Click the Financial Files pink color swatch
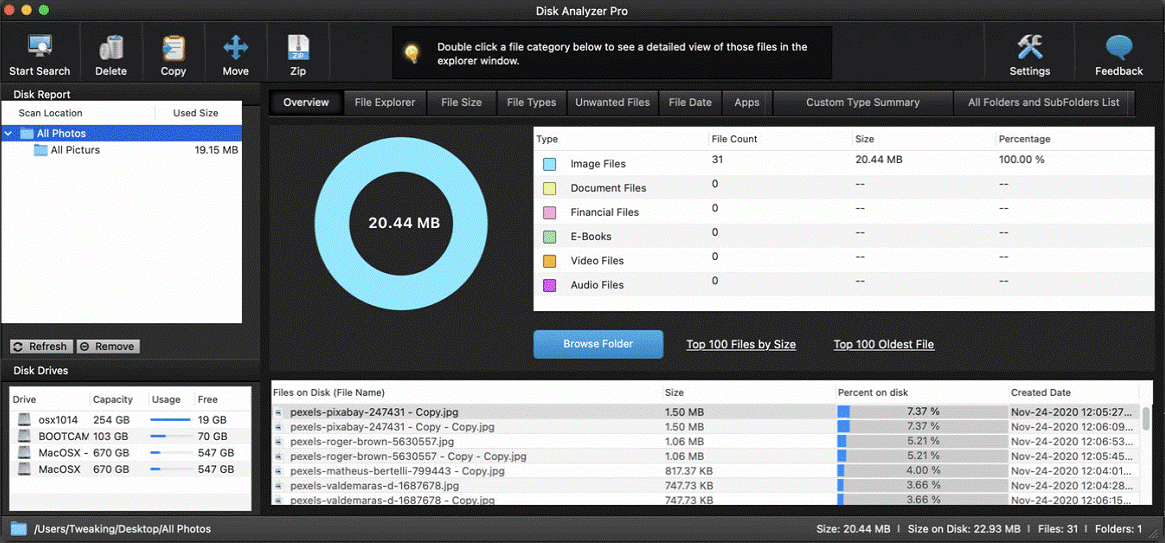Image resolution: width=1165 pixels, height=543 pixels. click(550, 212)
